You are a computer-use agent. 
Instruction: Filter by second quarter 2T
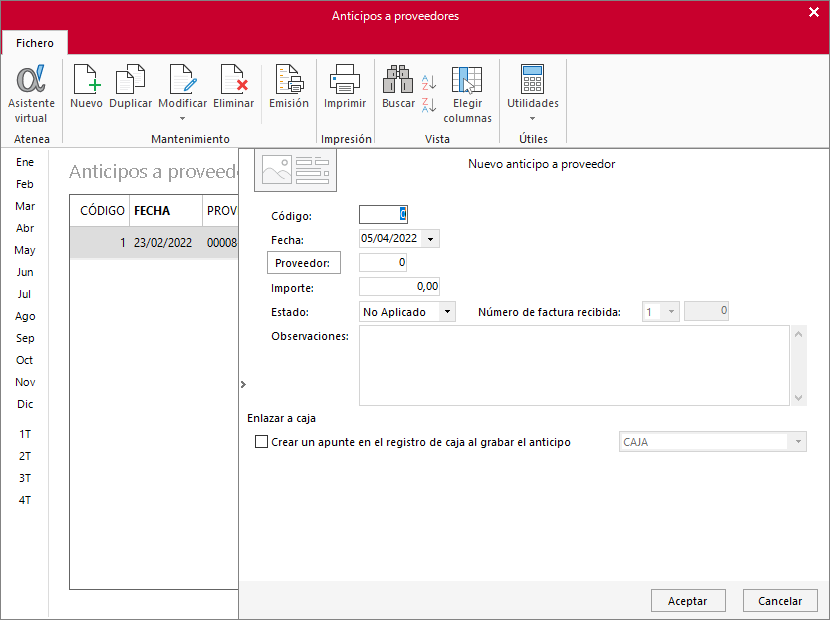(x=25, y=456)
